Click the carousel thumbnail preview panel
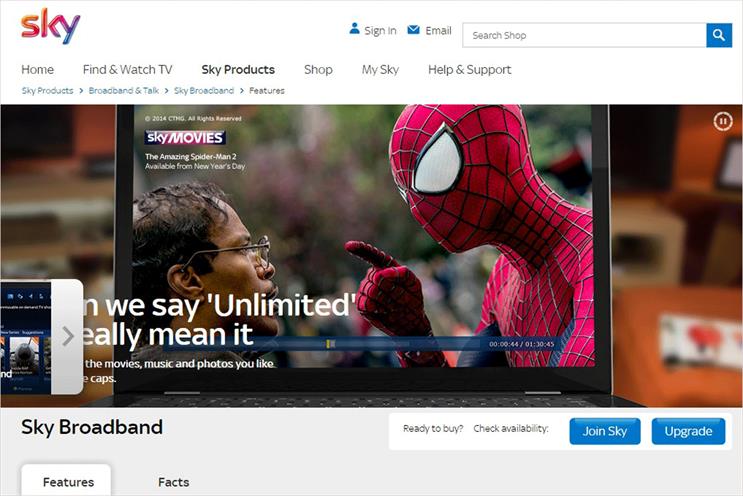 (26, 337)
